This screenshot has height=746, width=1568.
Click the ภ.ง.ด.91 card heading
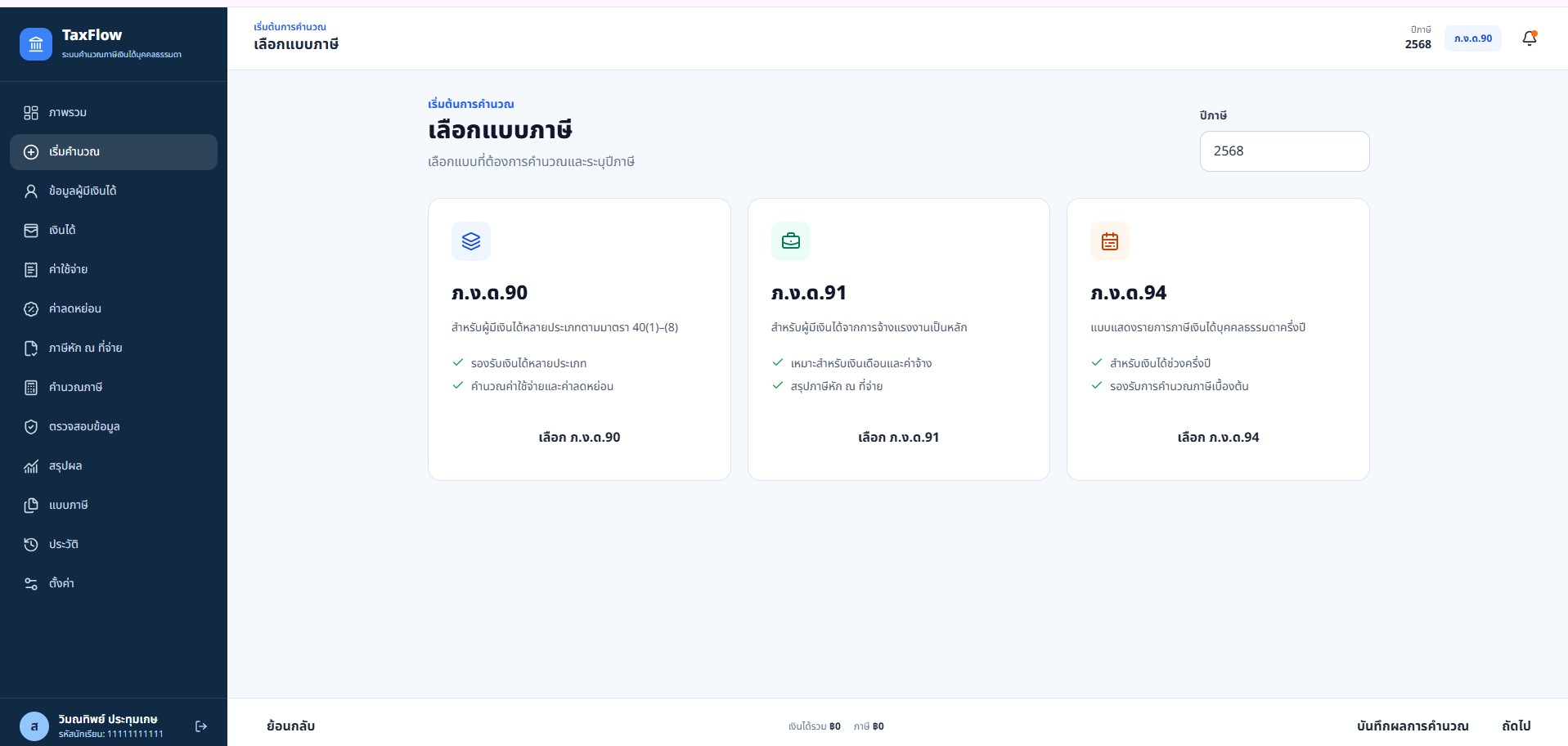808,293
